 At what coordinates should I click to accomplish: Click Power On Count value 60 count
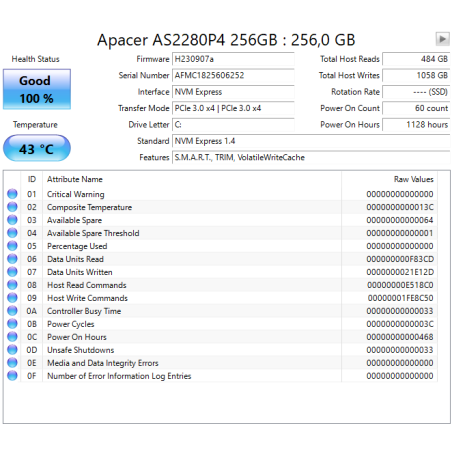[x=416, y=108]
